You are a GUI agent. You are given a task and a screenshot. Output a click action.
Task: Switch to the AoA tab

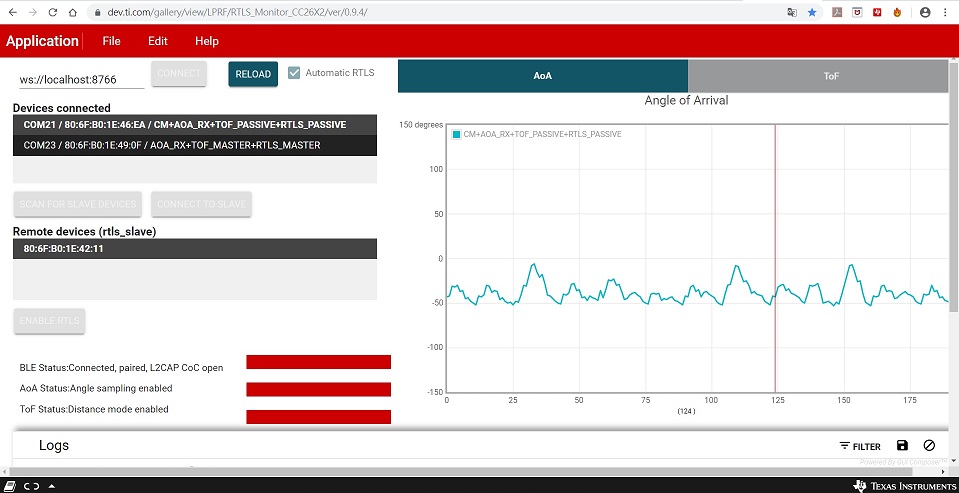(543, 76)
